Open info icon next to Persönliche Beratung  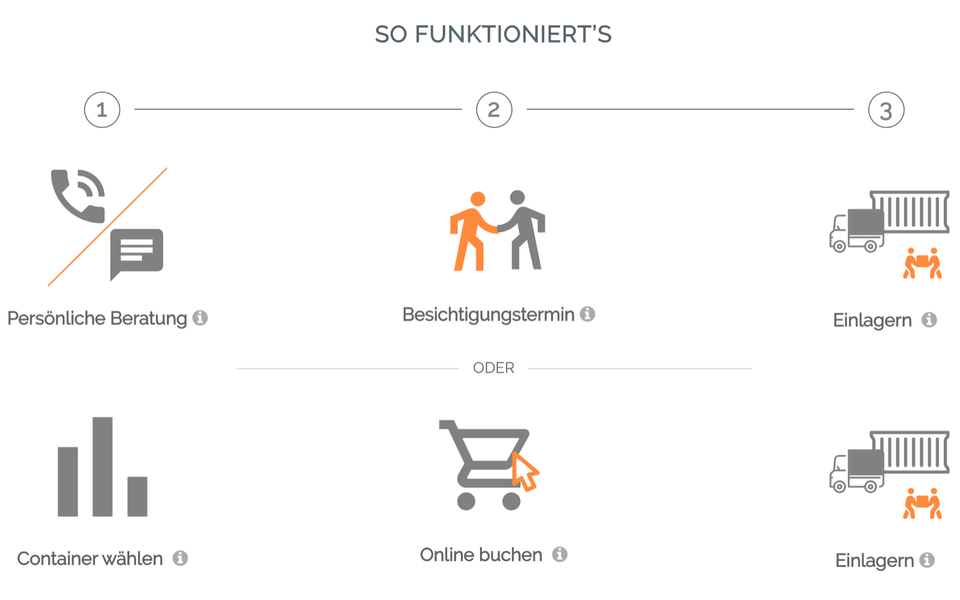[200, 318]
